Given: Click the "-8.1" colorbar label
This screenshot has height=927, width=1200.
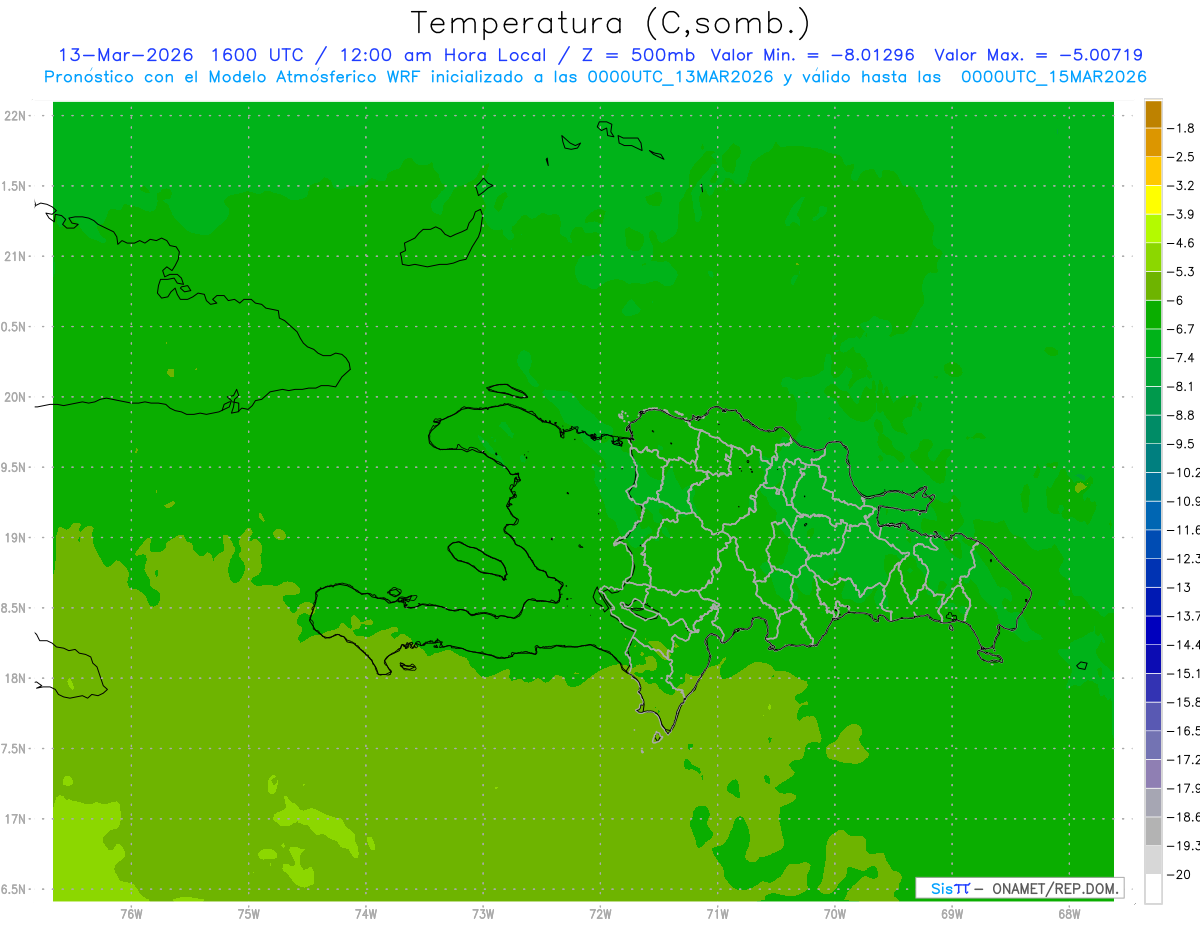Looking at the screenshot, I should point(1181,386).
